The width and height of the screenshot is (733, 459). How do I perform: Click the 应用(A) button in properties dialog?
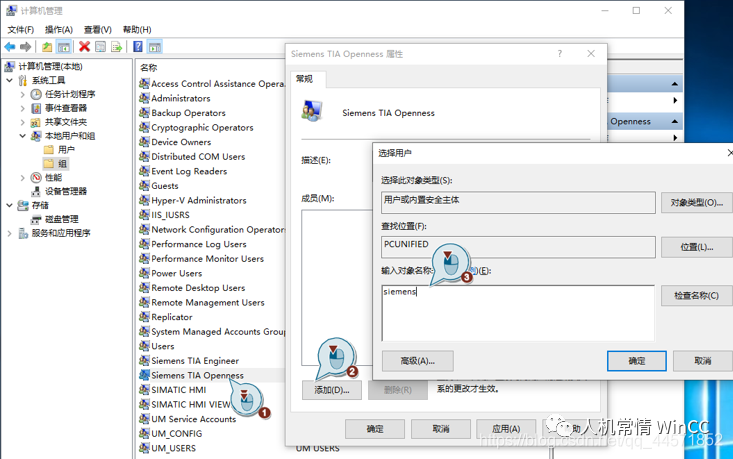coord(506,429)
